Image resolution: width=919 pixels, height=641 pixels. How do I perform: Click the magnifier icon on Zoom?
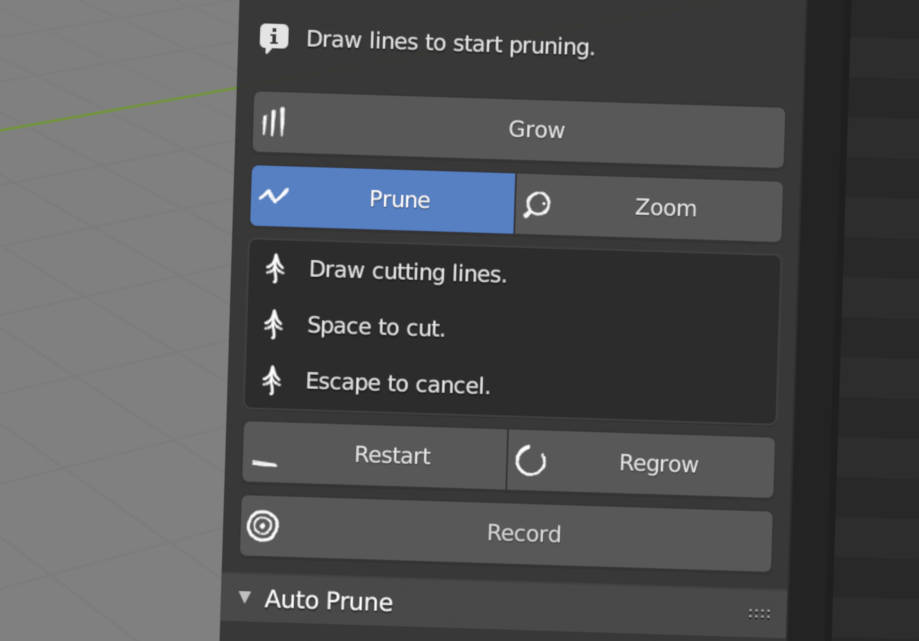pos(537,204)
